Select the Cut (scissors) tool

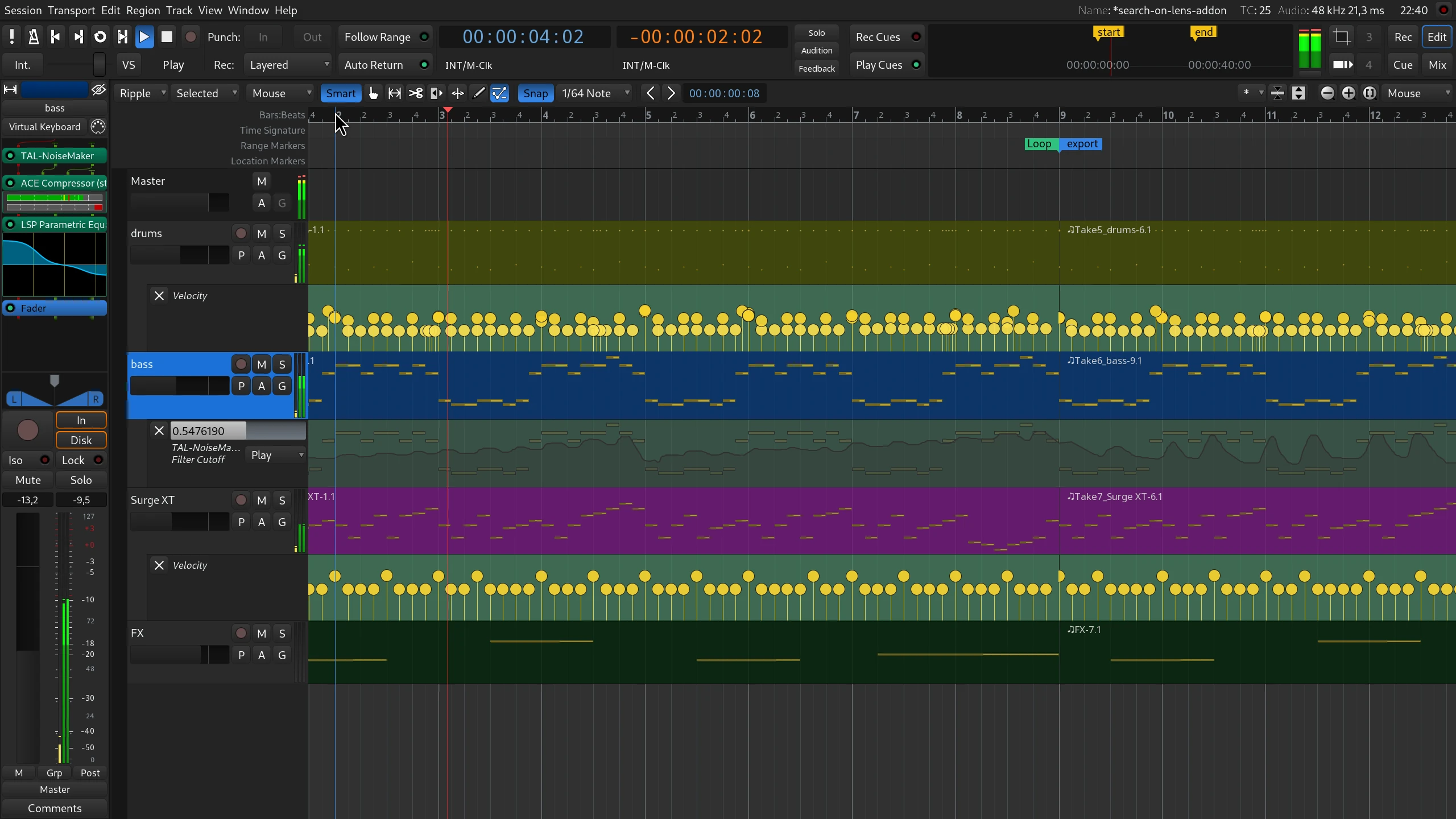pyautogui.click(x=415, y=93)
